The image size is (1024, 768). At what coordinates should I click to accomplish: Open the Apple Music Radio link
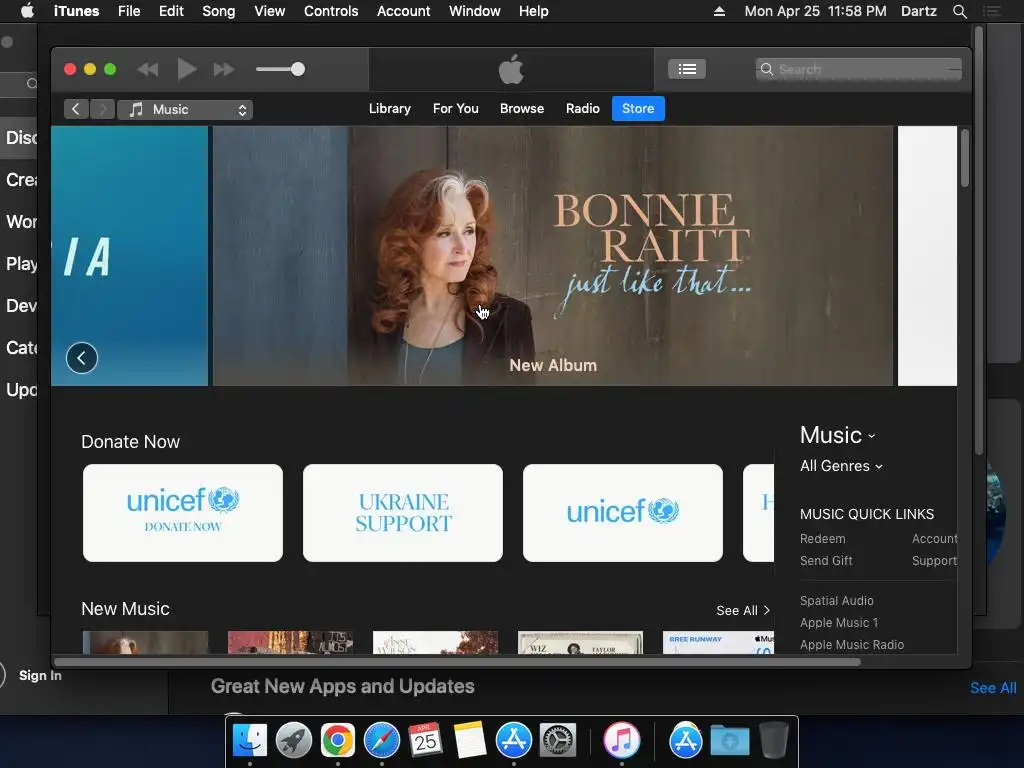(x=852, y=645)
